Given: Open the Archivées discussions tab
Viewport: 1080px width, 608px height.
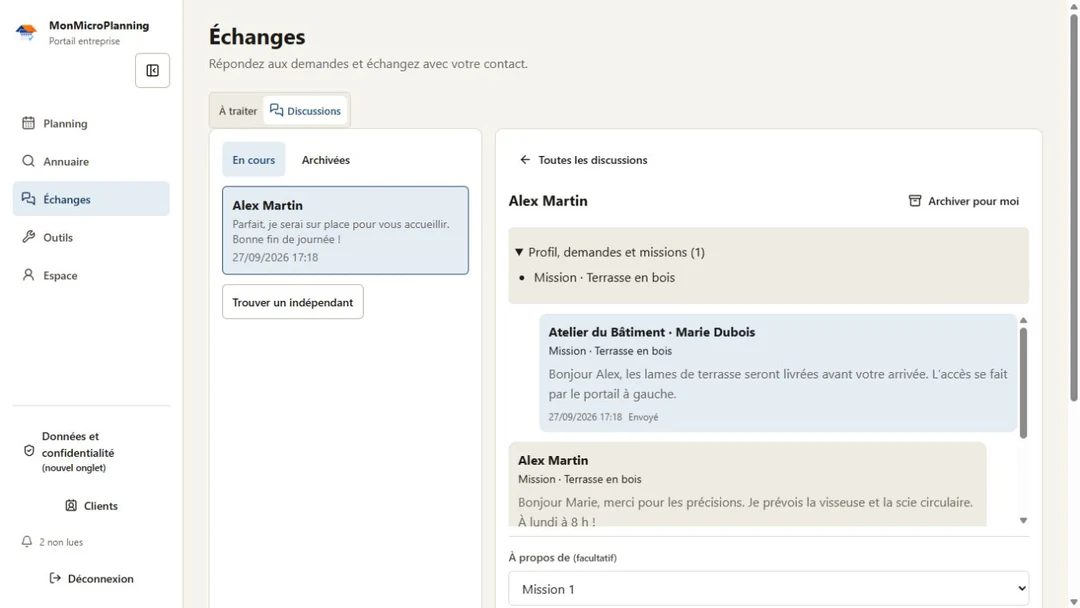Looking at the screenshot, I should (x=326, y=160).
